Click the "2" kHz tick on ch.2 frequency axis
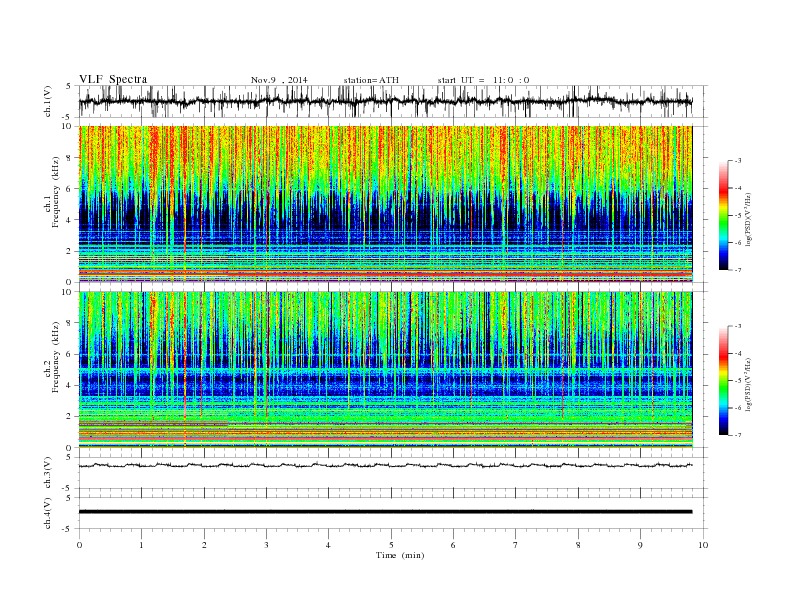The height and width of the screenshot is (612, 792). (x=70, y=417)
